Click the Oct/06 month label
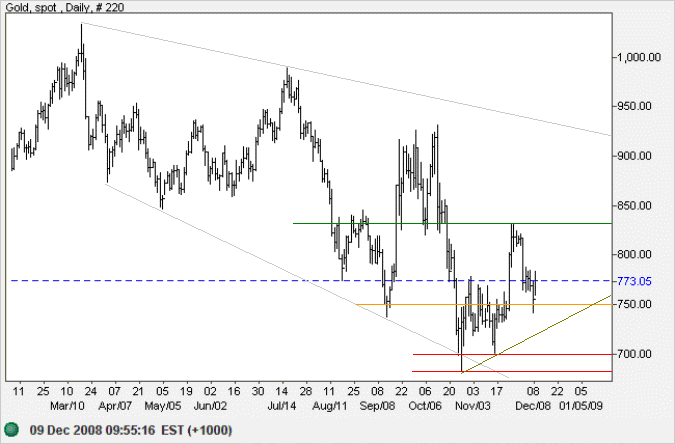The image size is (675, 444). pos(425,406)
